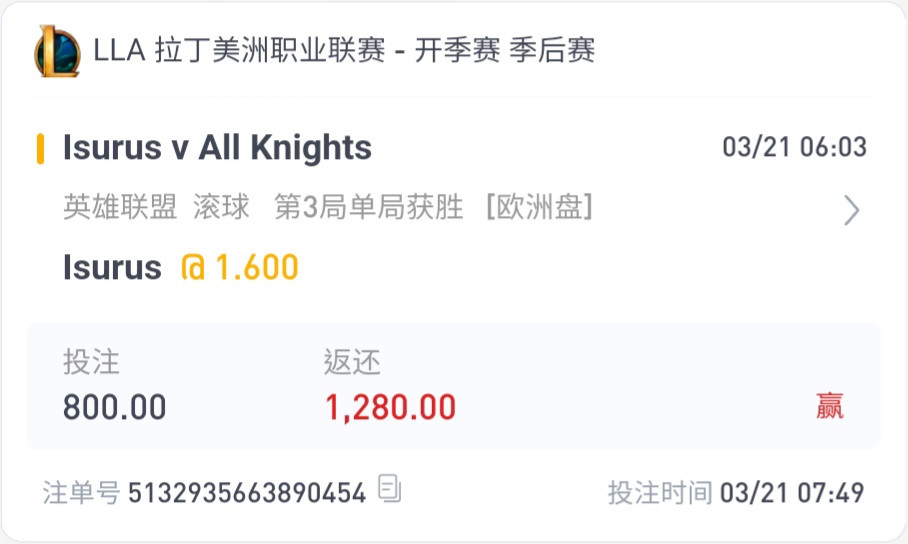Screen dimensions: 908x544
Task: Click the 第3局单局获胜 market description
Action: (369, 207)
